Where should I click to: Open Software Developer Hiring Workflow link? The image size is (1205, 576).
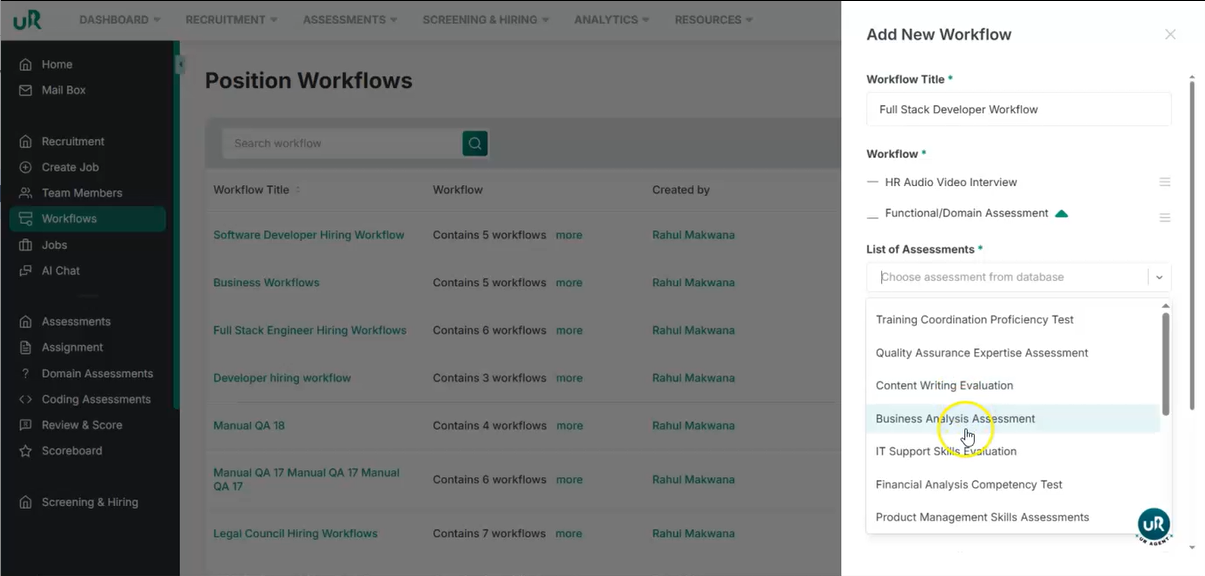coord(308,235)
